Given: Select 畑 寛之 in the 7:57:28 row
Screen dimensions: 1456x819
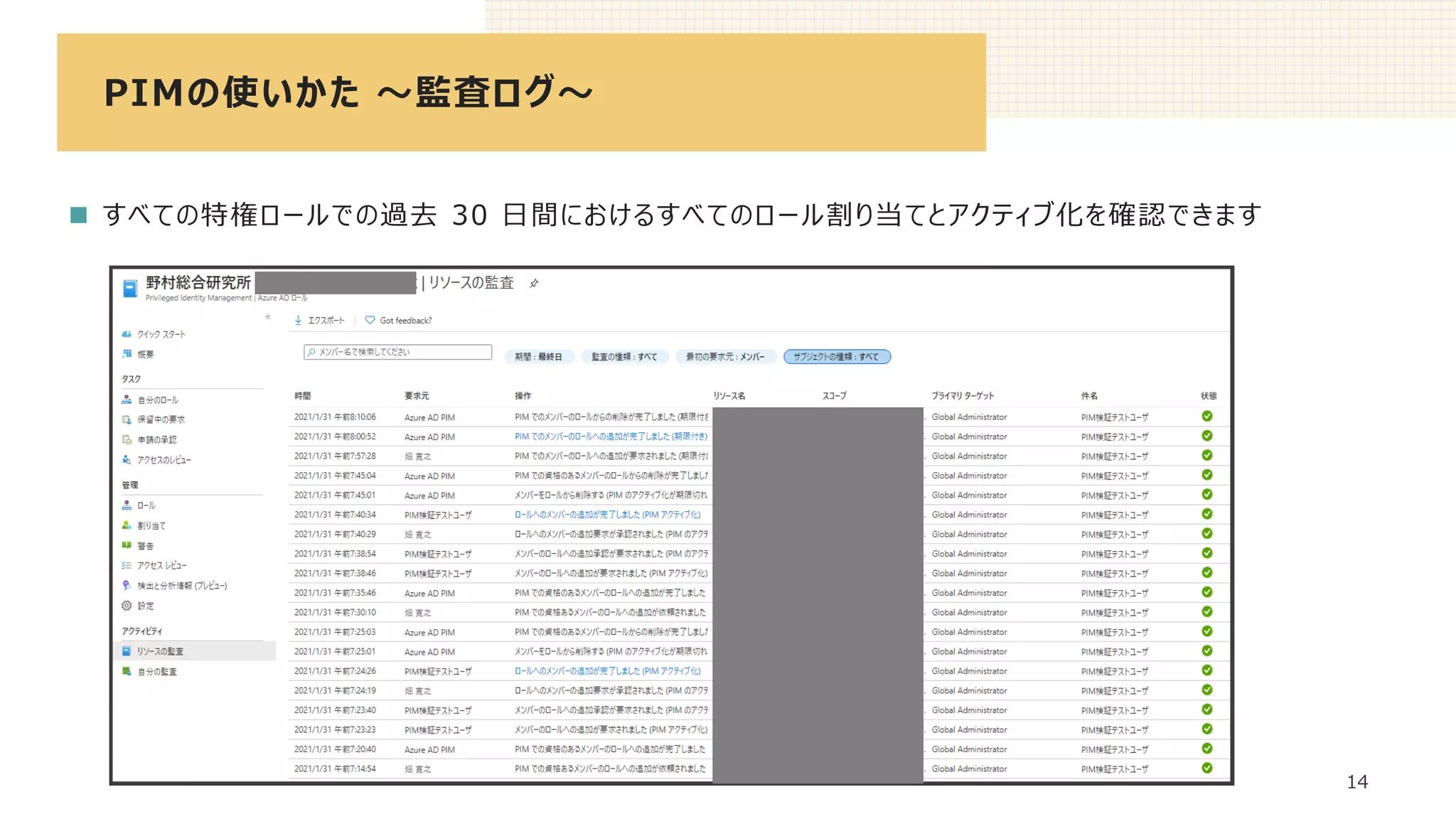Looking at the screenshot, I should point(417,456).
